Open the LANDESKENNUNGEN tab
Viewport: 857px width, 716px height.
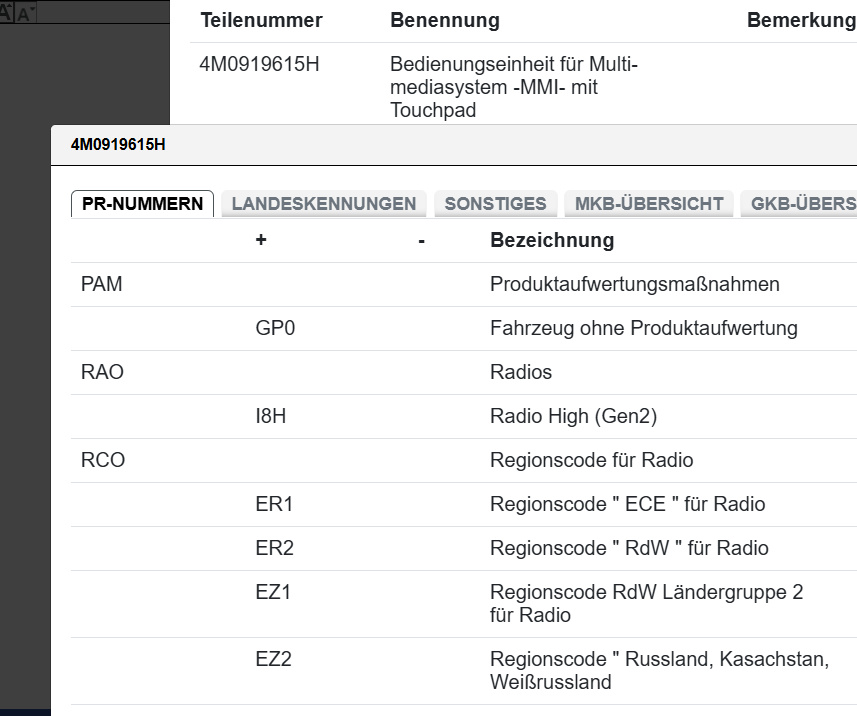point(324,204)
